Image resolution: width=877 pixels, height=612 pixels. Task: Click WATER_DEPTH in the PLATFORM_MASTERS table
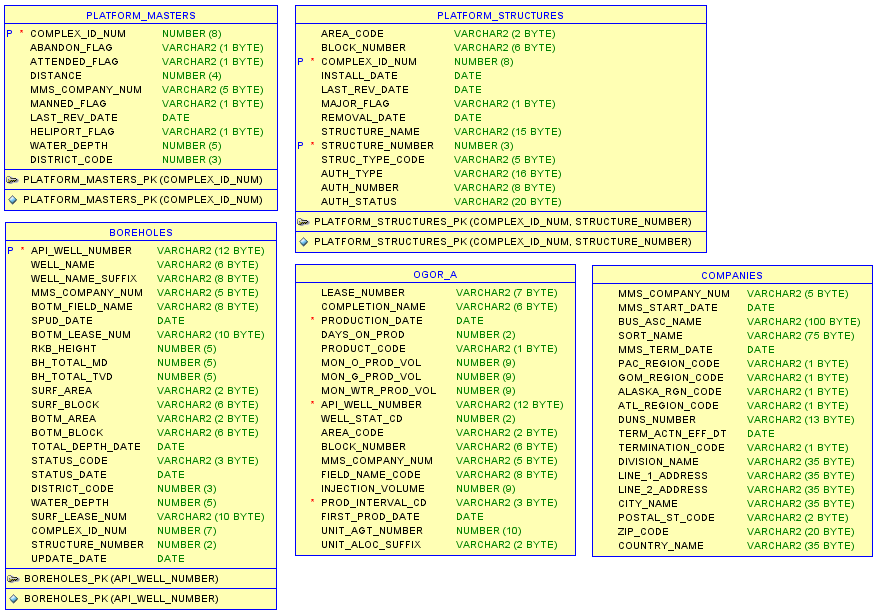[x=69, y=145]
